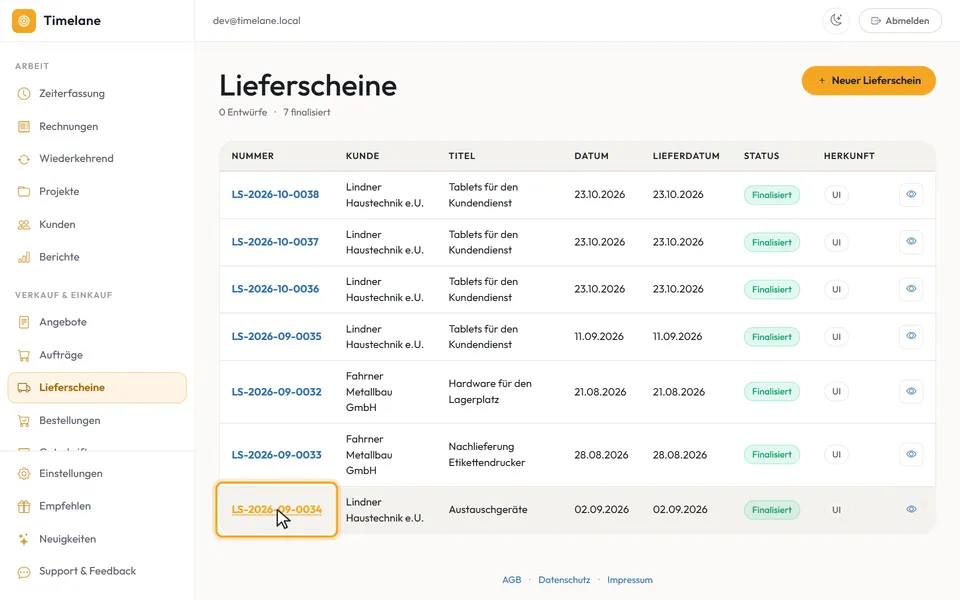Click the Timelane logo icon

[24, 21]
